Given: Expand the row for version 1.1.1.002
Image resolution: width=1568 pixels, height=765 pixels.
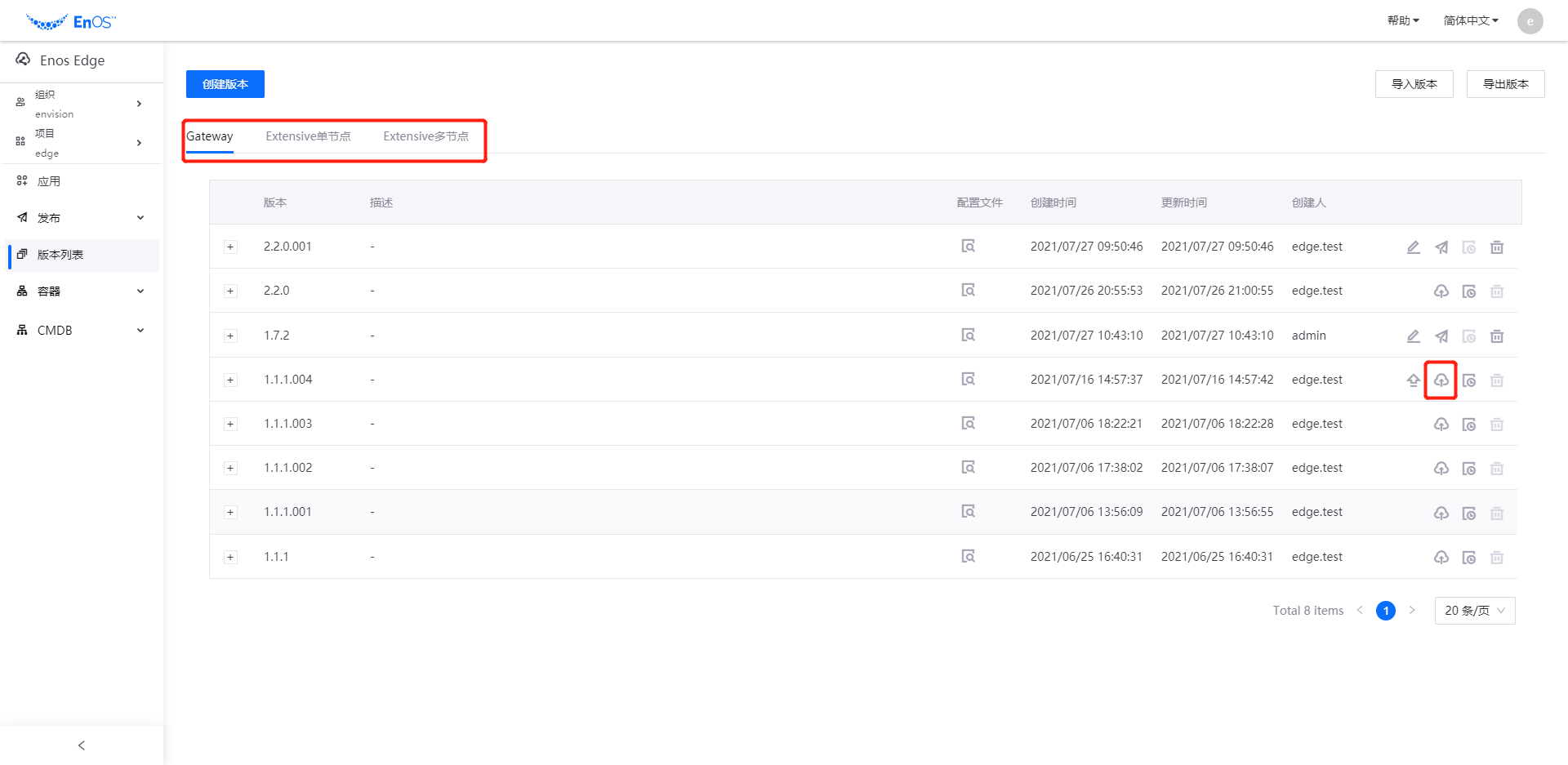Looking at the screenshot, I should (230, 468).
